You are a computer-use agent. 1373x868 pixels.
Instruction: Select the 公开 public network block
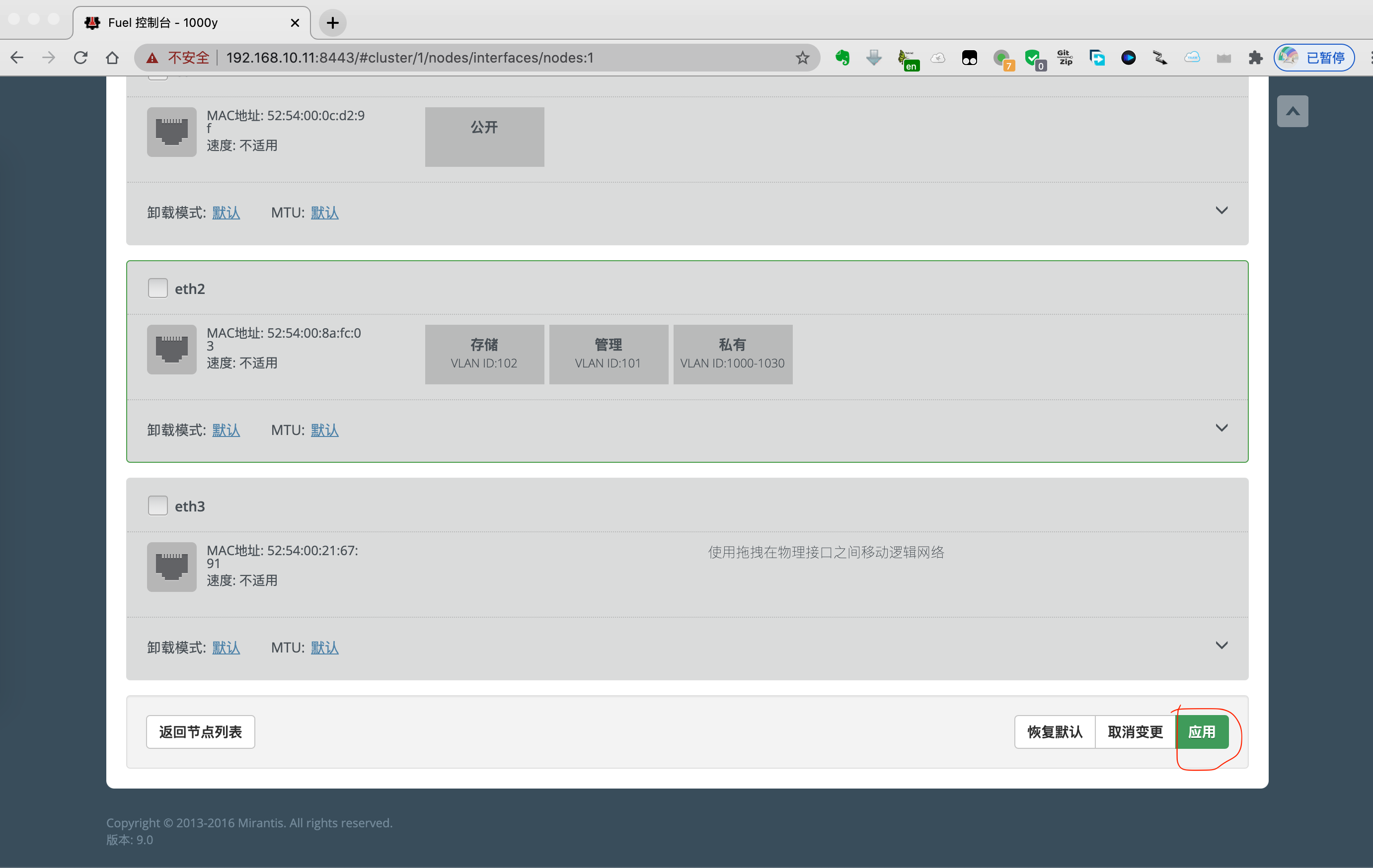click(484, 137)
